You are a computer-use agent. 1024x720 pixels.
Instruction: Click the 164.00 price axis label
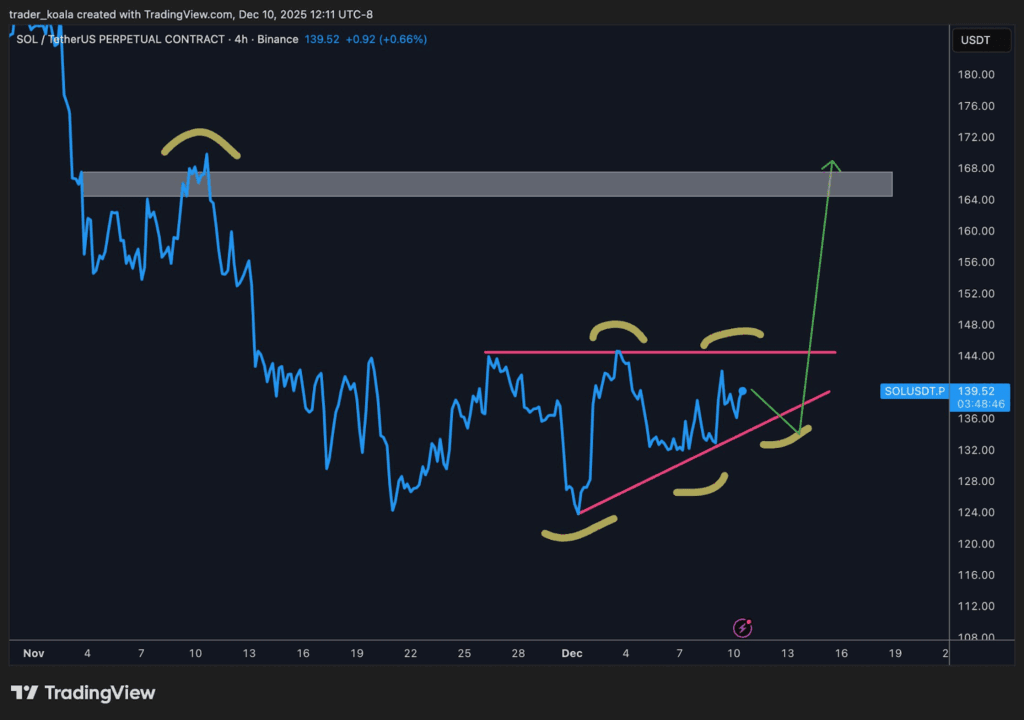click(x=976, y=200)
